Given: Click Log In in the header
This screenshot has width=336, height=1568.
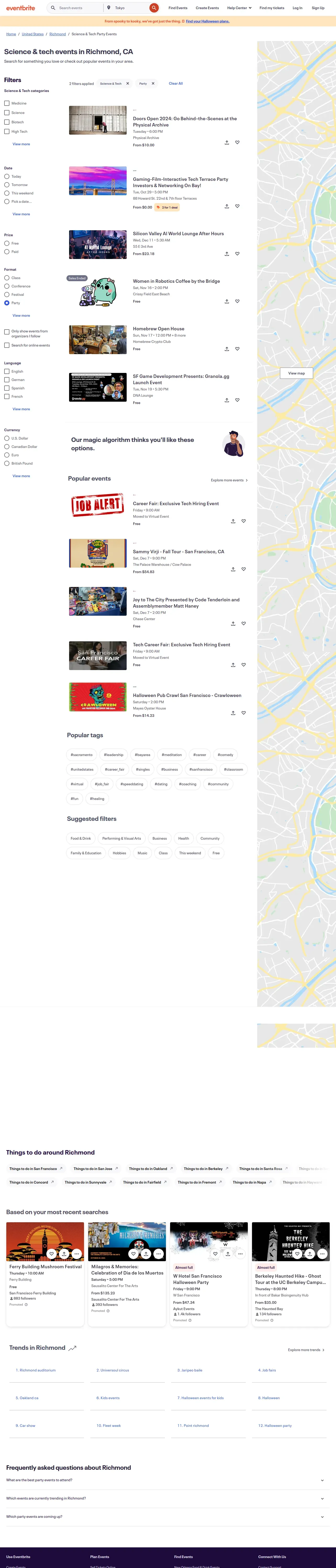Looking at the screenshot, I should click(x=298, y=8).
